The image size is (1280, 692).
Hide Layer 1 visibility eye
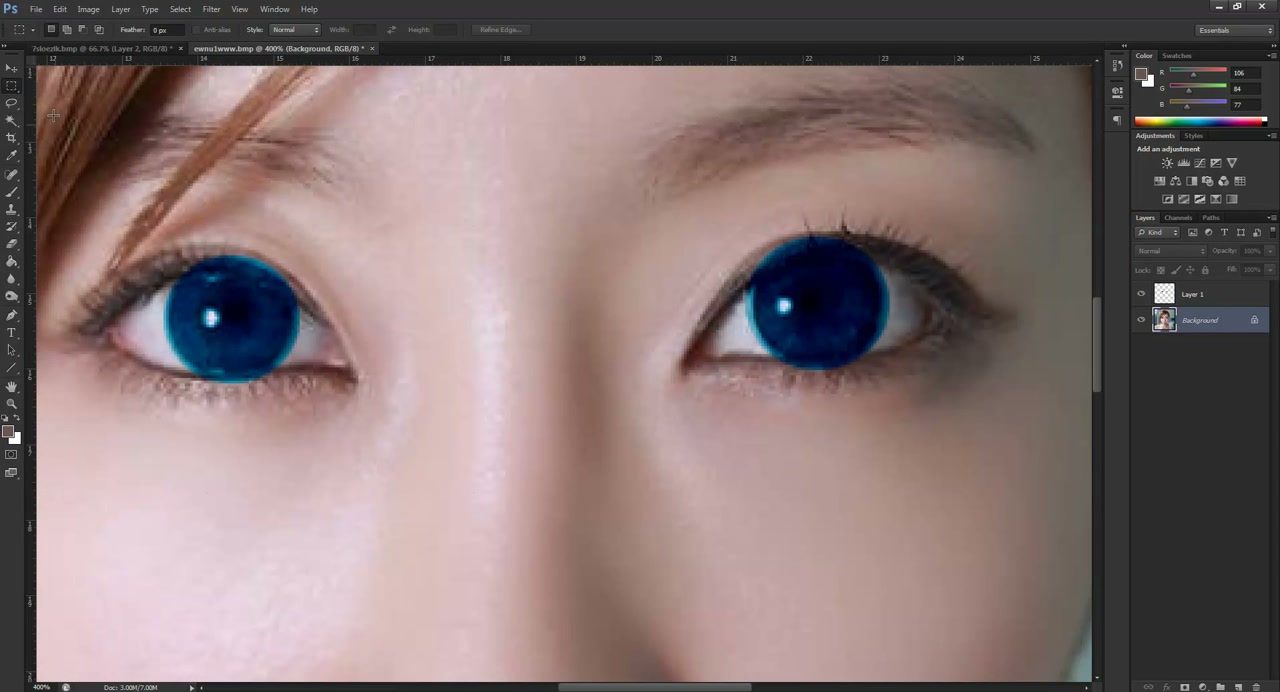pos(1141,294)
